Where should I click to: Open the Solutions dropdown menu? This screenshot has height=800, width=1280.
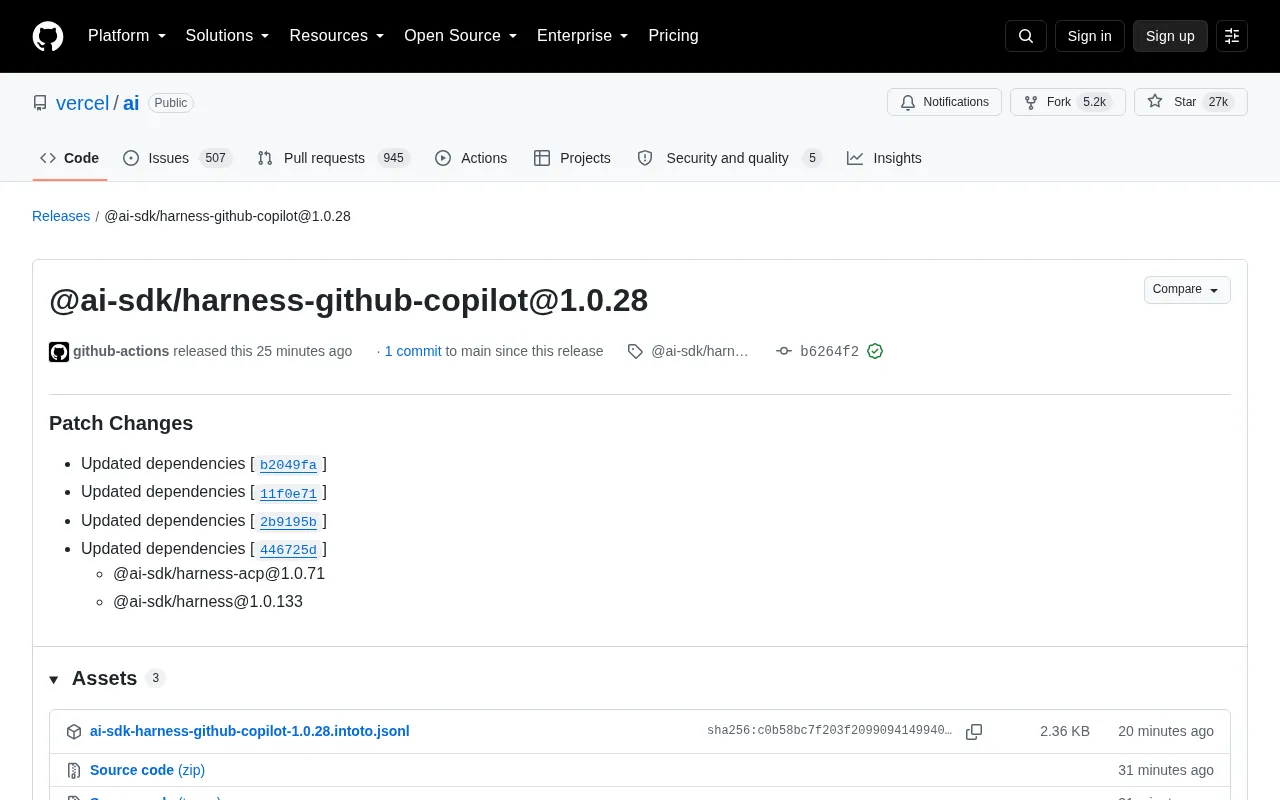(x=228, y=36)
